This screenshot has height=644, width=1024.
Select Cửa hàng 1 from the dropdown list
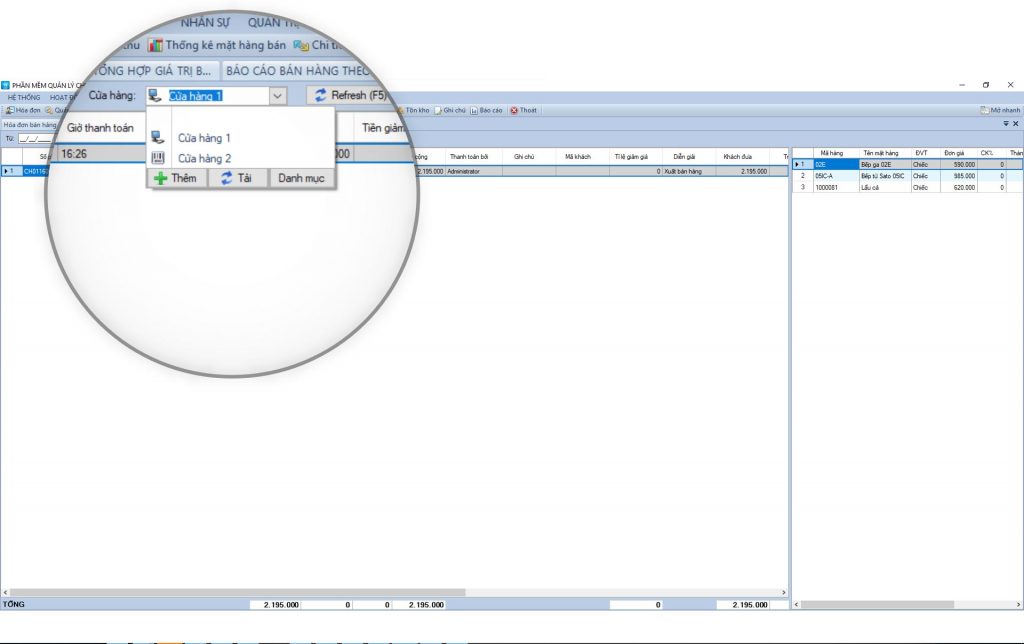[x=204, y=138]
